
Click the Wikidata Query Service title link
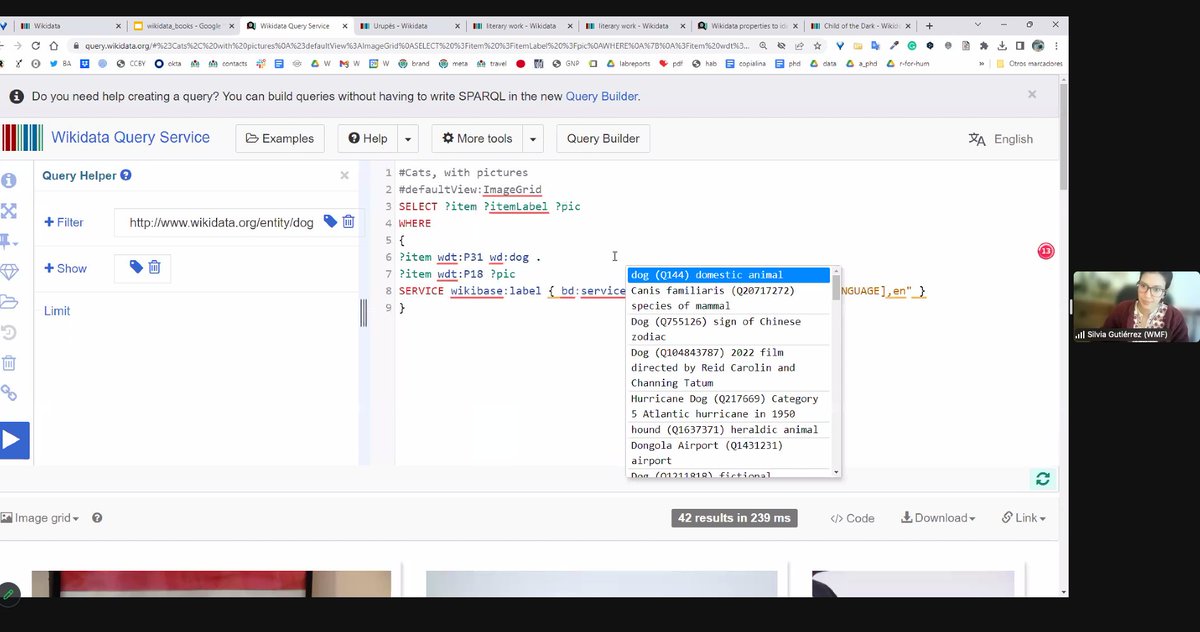[130, 138]
